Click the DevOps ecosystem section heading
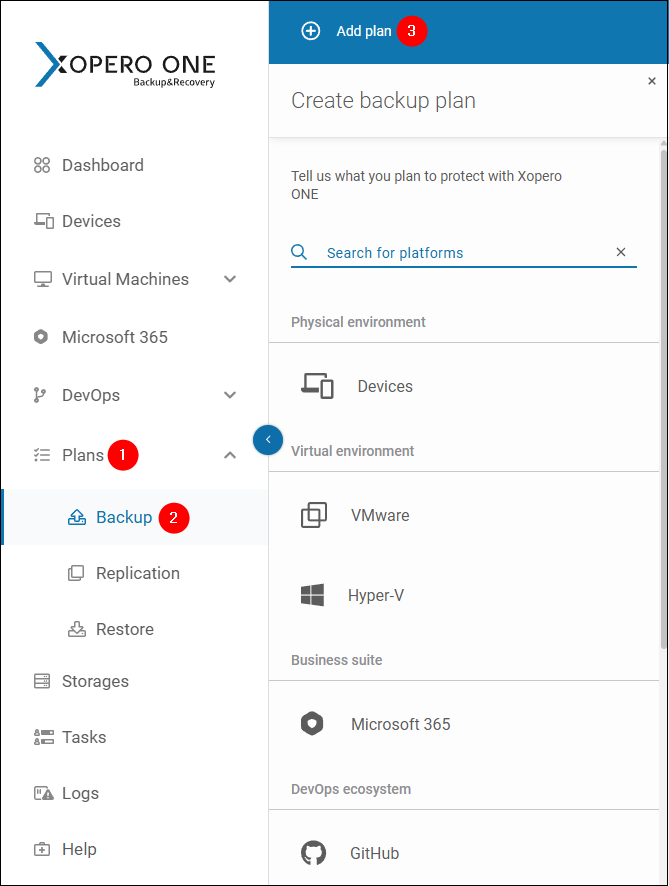This screenshot has width=669, height=886. (x=351, y=789)
